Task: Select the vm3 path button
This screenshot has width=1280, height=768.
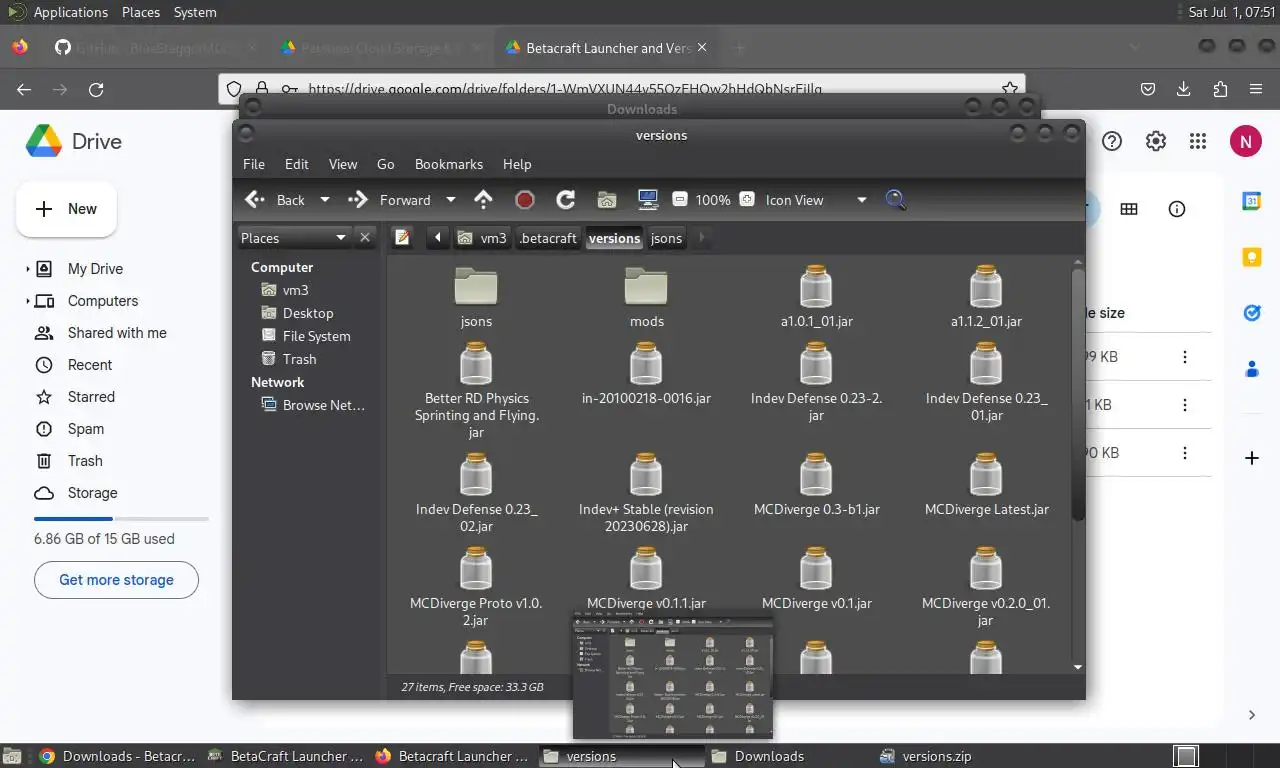Action: point(482,238)
